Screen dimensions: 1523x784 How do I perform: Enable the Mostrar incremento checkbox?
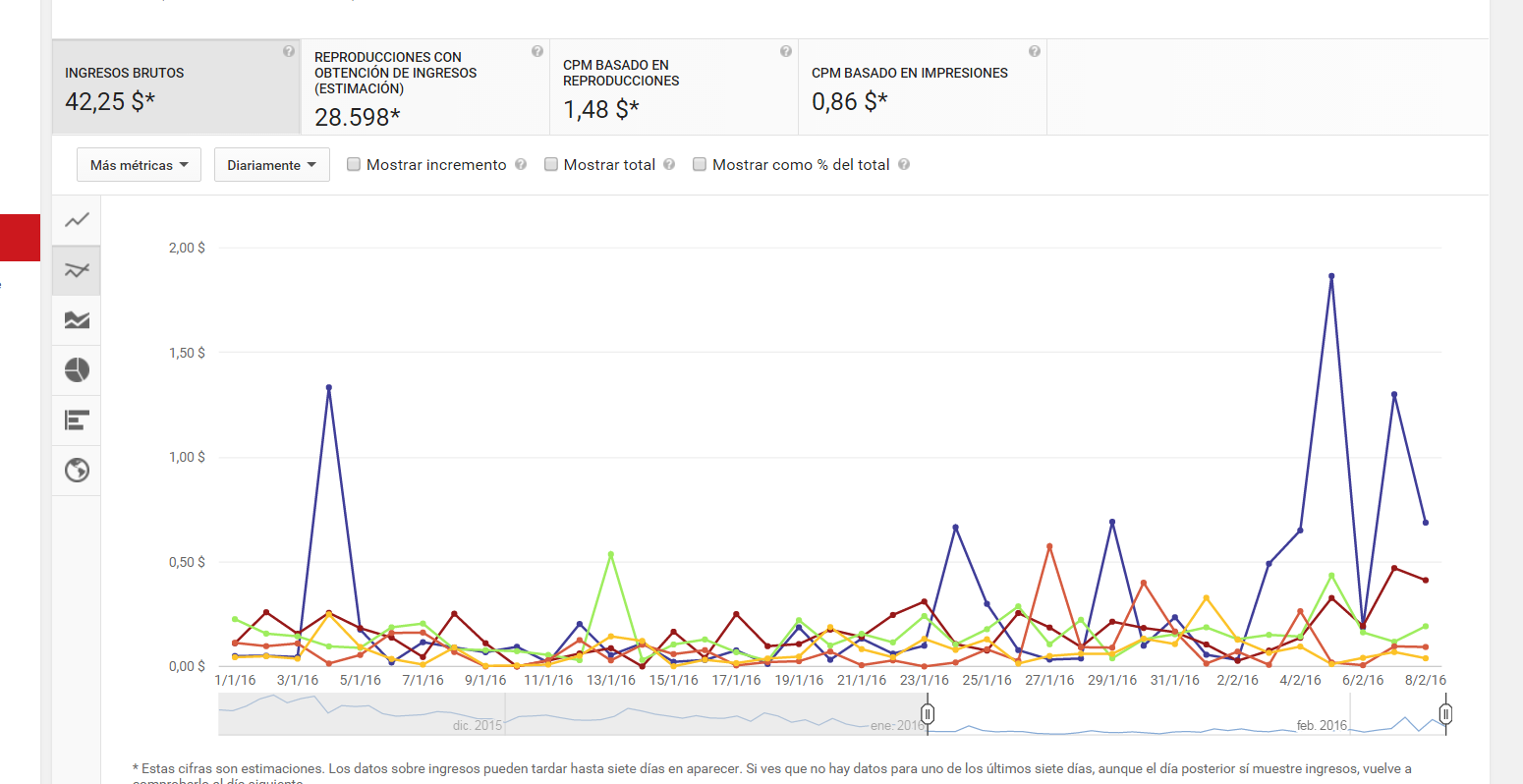pos(354,165)
